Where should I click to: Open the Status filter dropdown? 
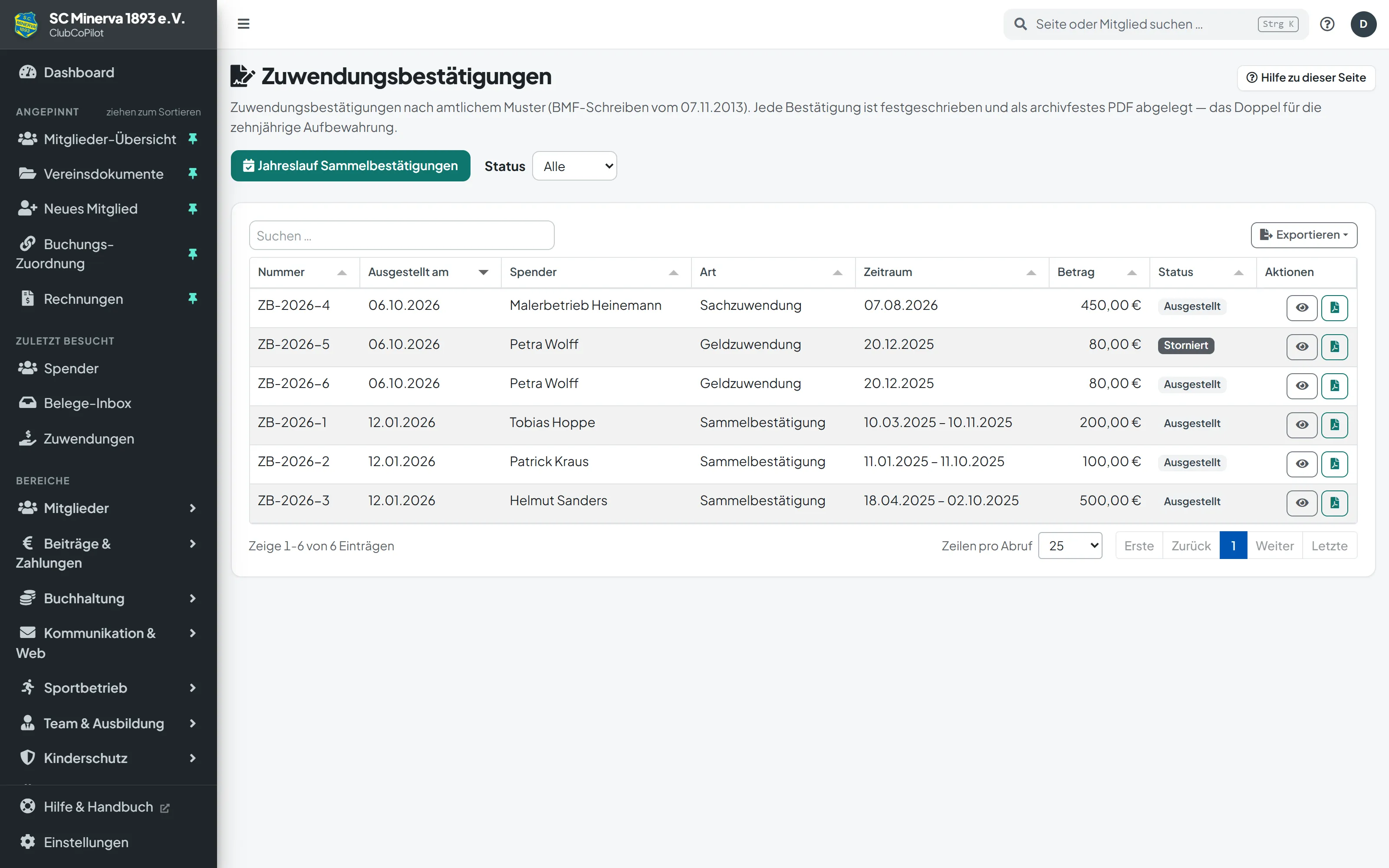575,166
